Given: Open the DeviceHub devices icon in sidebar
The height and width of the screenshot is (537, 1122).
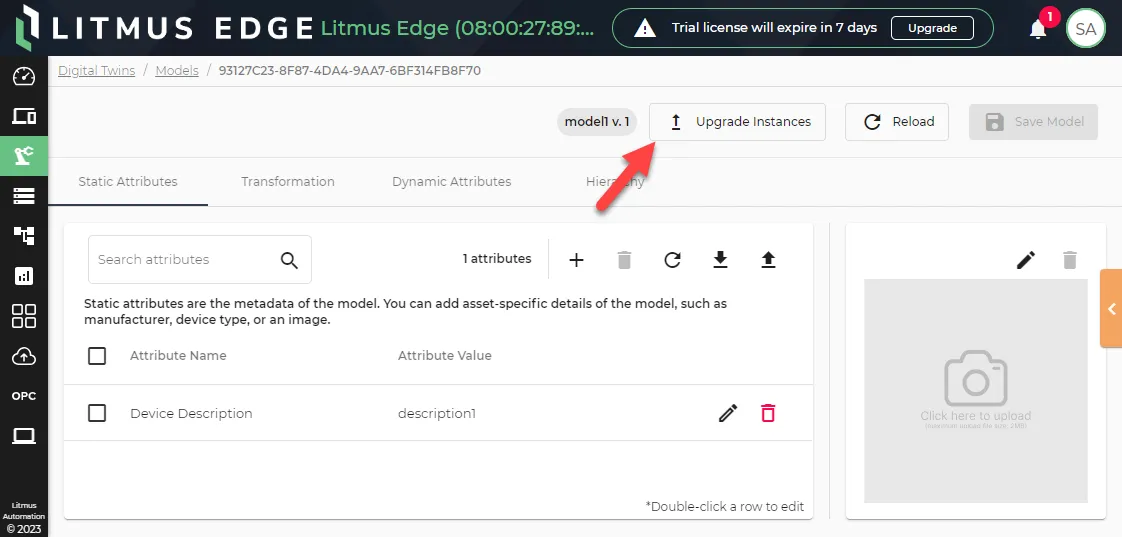Looking at the screenshot, I should 24,116.
